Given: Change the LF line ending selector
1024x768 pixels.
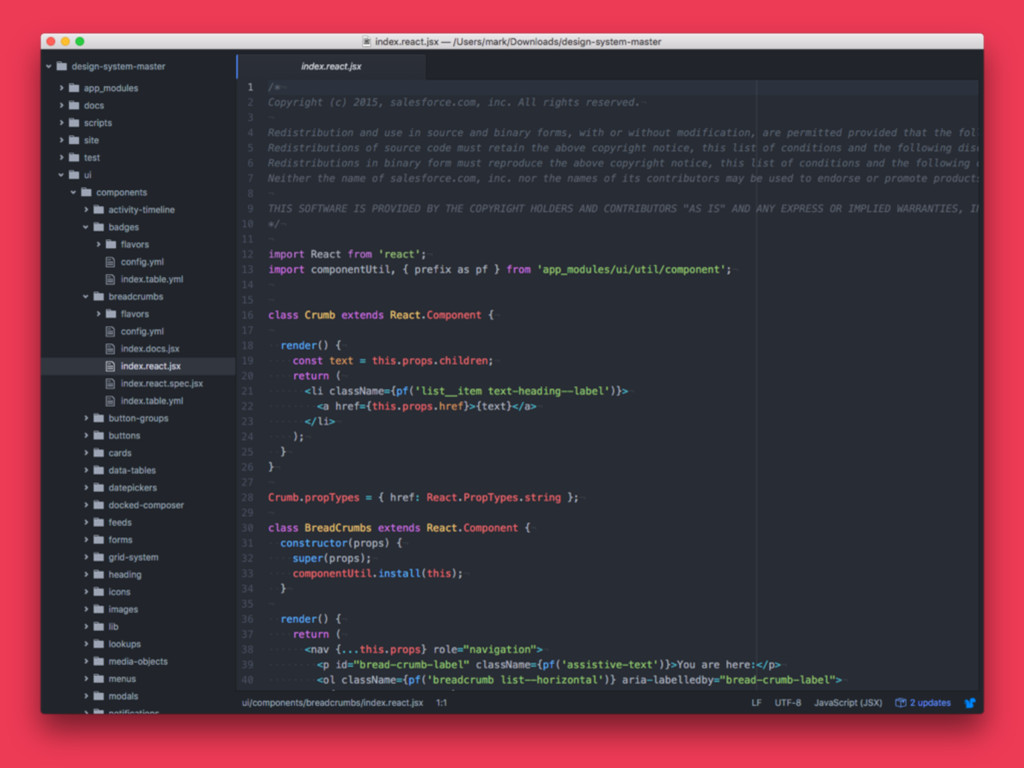Looking at the screenshot, I should click(756, 703).
